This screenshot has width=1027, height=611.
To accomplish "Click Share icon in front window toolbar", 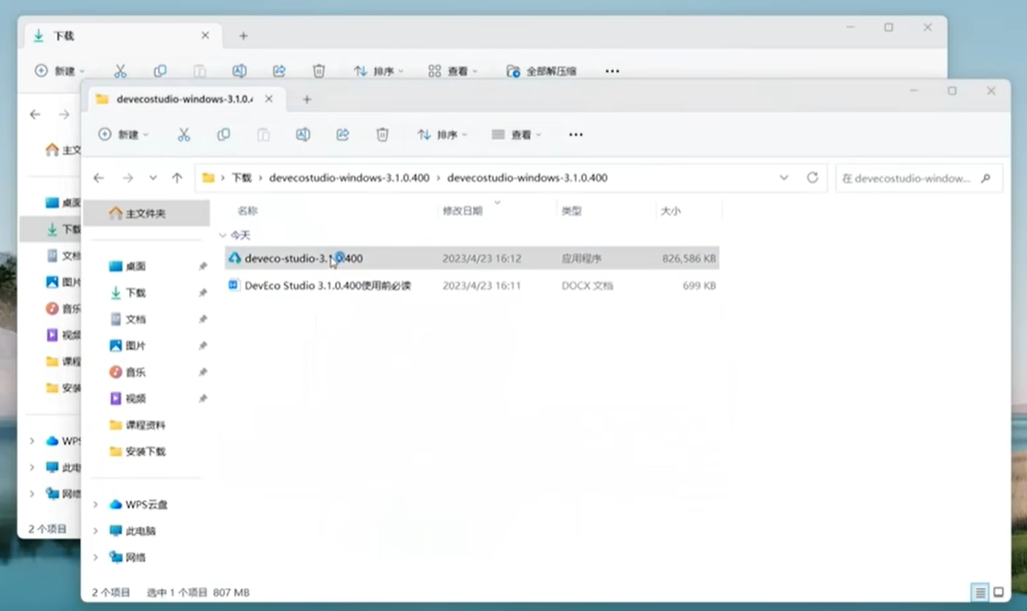I will [343, 134].
